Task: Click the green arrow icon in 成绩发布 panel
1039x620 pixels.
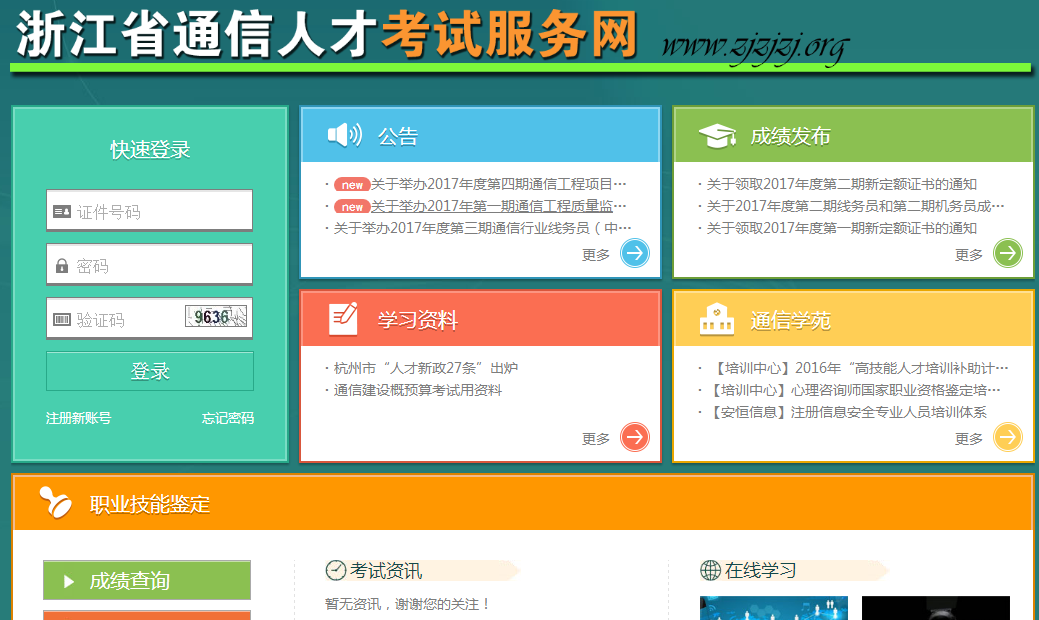Action: (x=1007, y=254)
